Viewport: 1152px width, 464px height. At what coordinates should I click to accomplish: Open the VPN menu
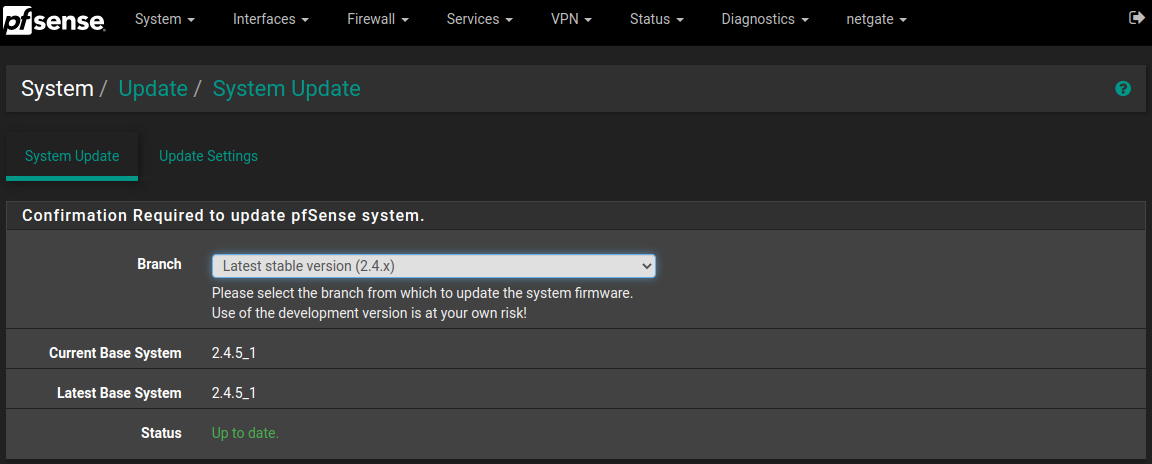[x=571, y=20]
